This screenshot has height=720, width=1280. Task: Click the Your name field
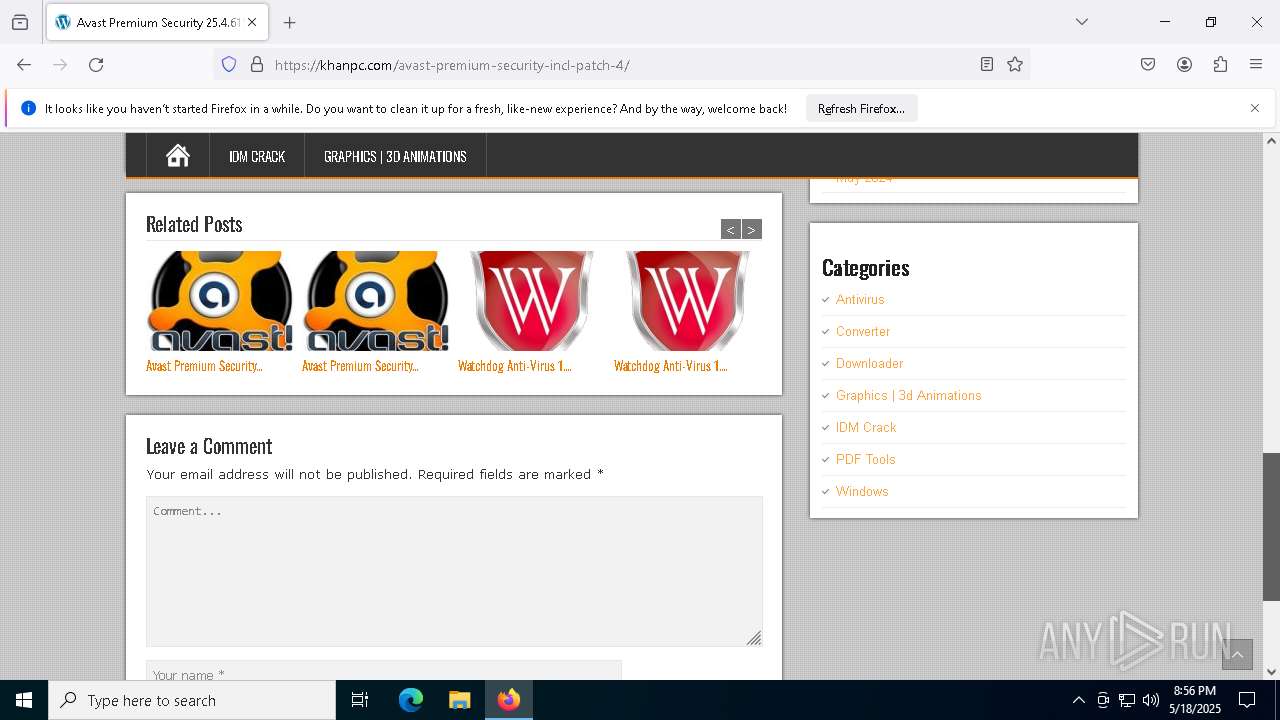[384, 671]
